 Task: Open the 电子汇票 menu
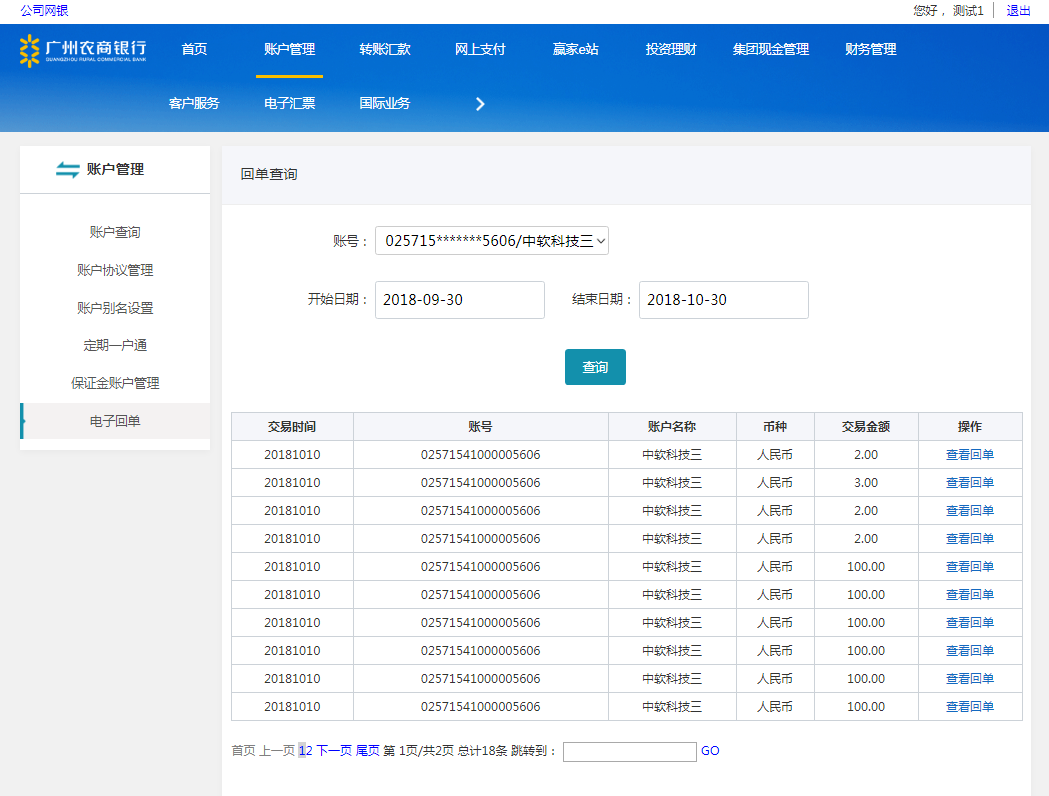(289, 103)
